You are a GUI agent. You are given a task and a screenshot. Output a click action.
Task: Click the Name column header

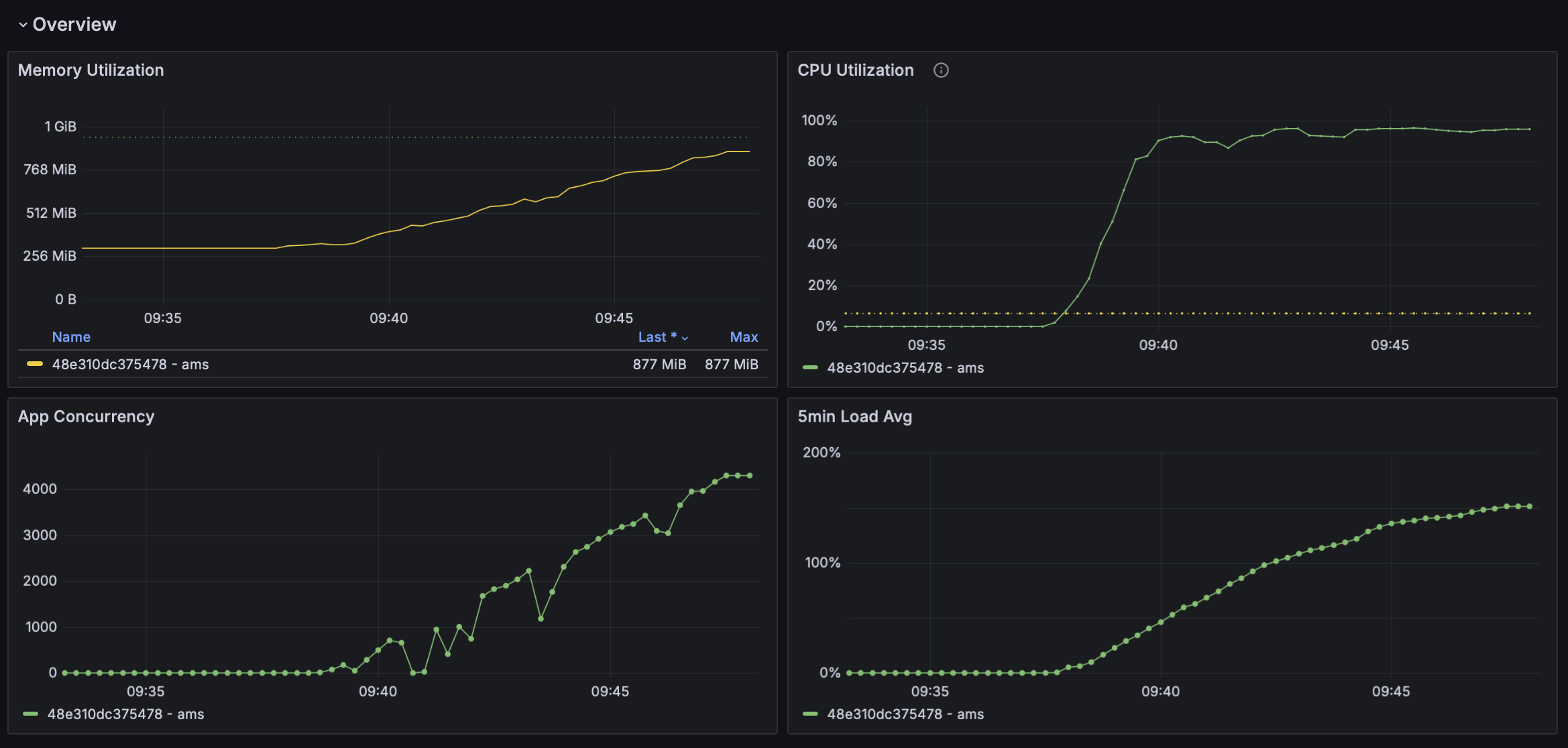pyautogui.click(x=71, y=337)
